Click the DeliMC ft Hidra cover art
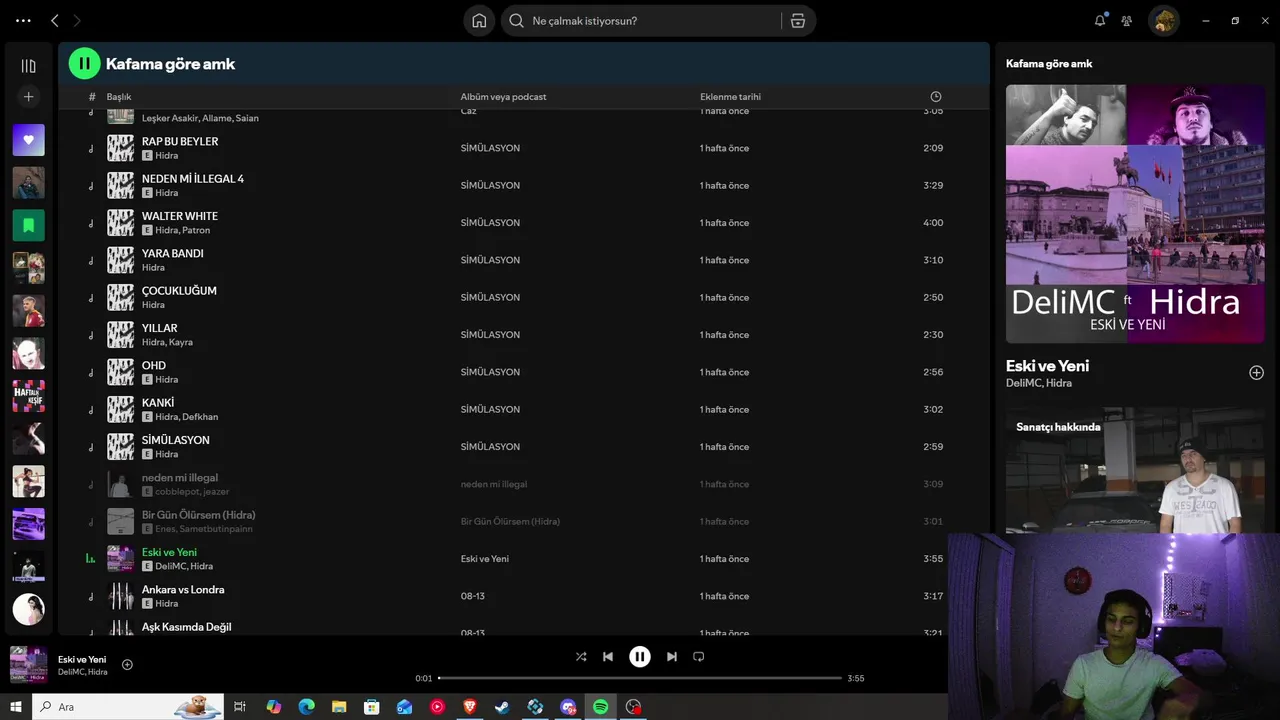 click(1135, 214)
